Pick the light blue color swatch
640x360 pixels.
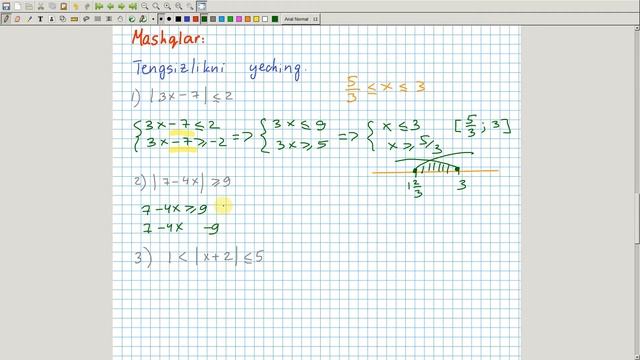point(222,19)
